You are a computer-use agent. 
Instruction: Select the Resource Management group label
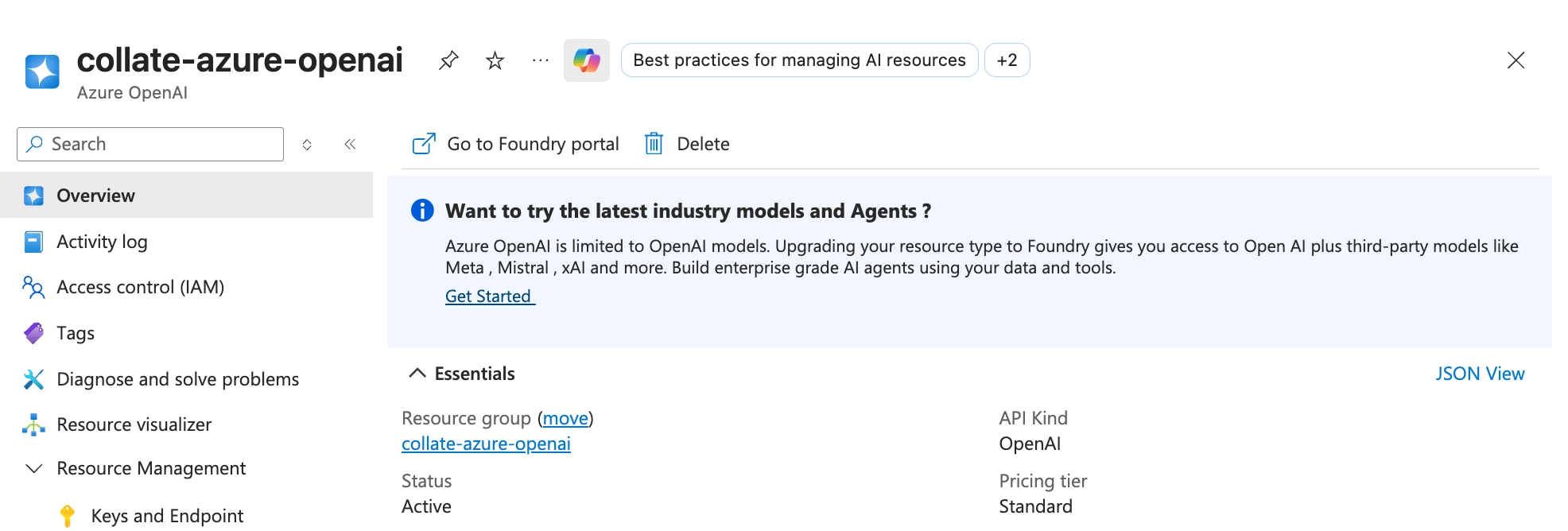151,468
